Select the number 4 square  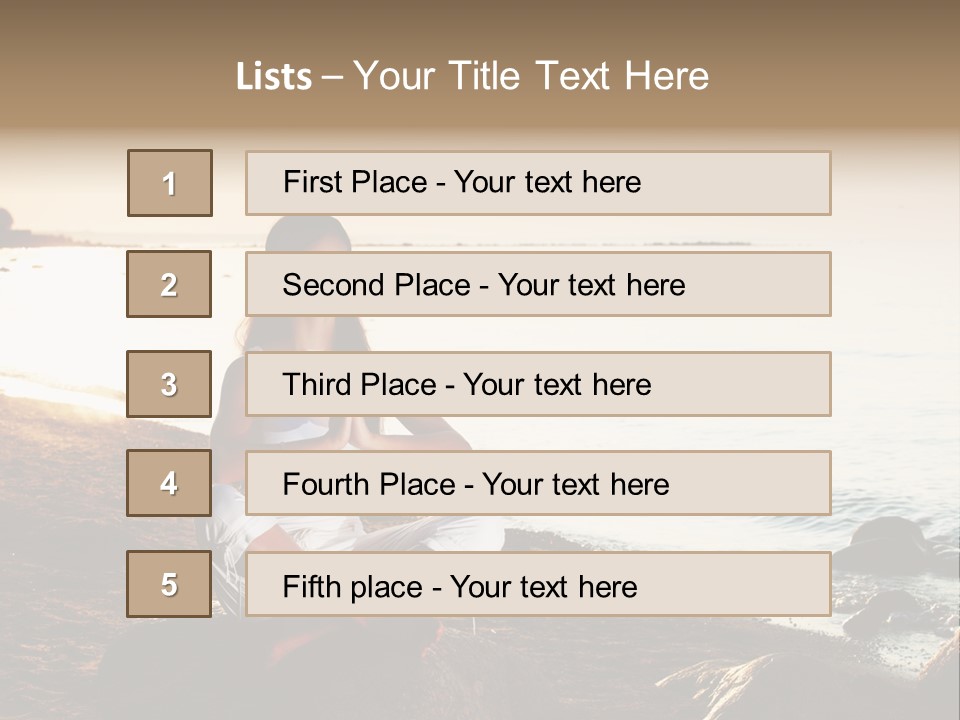[169, 484]
